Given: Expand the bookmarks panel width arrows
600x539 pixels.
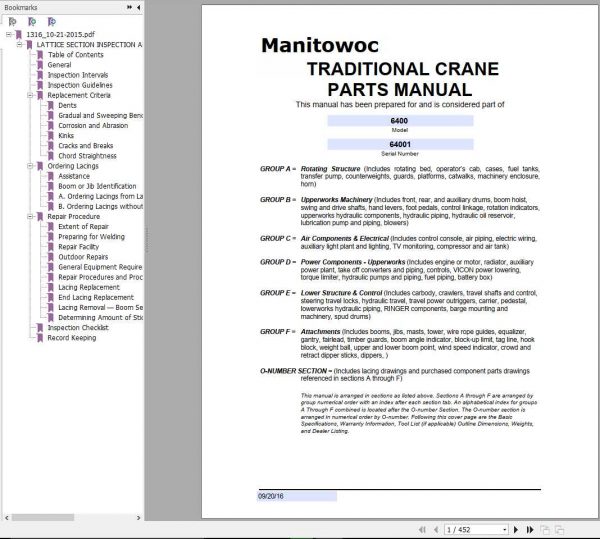Looking at the screenshot, I should (x=129, y=7).
